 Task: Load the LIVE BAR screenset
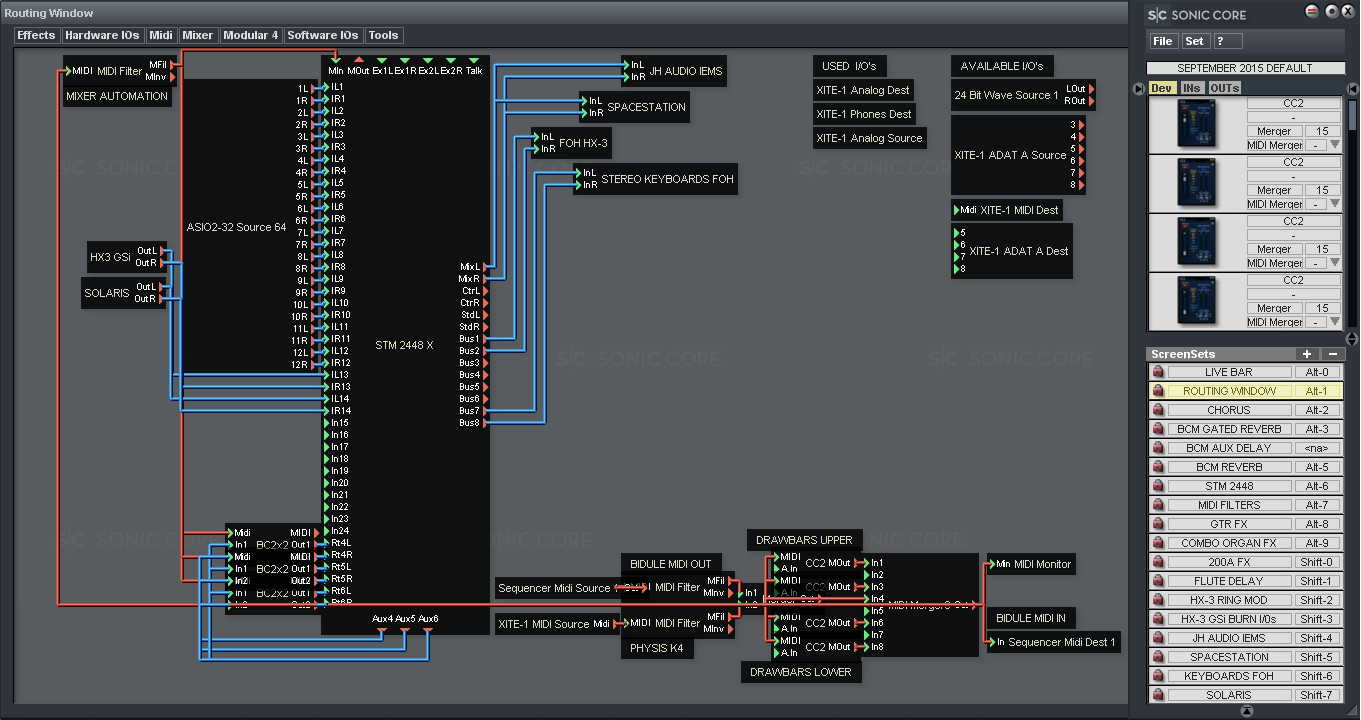(1229, 372)
